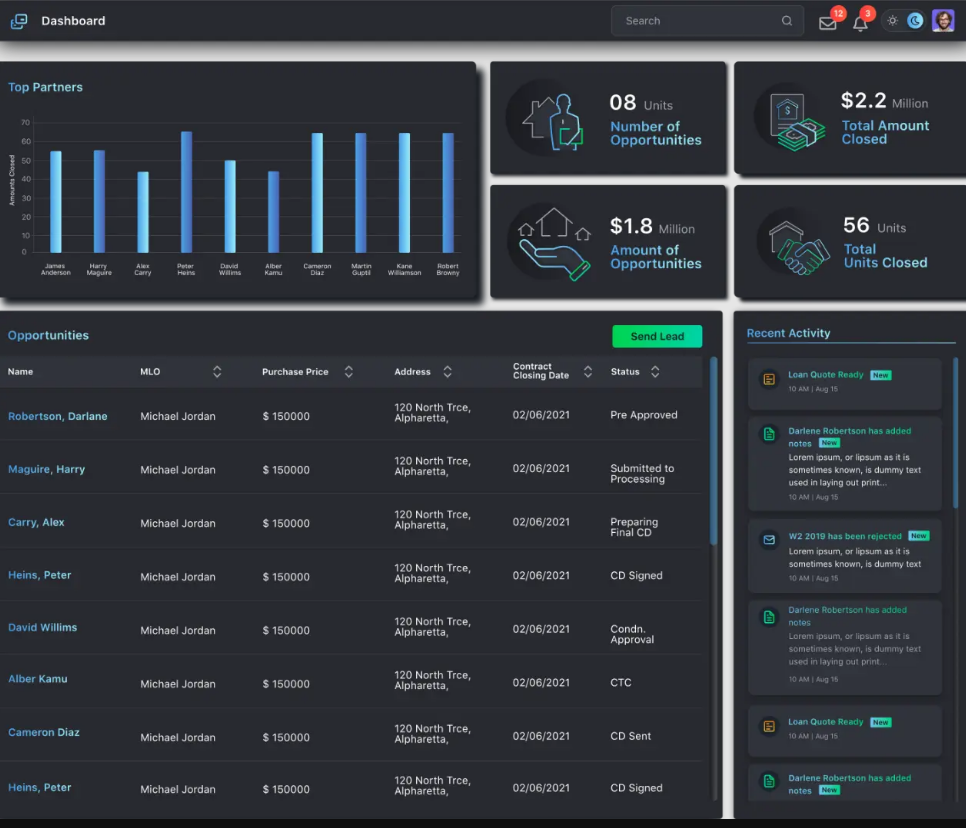The height and width of the screenshot is (828, 966).
Task: Sort by Status column arrows
Action: point(655,371)
